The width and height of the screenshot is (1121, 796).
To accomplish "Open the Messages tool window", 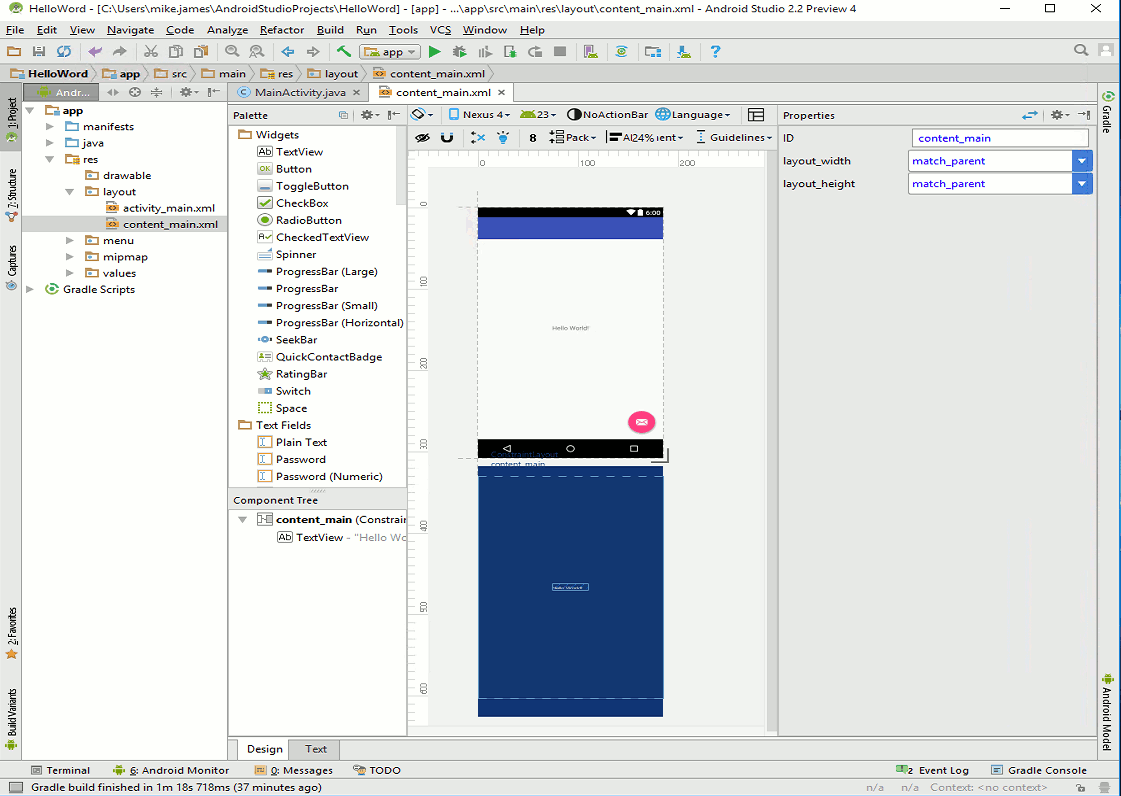I will (x=294, y=770).
